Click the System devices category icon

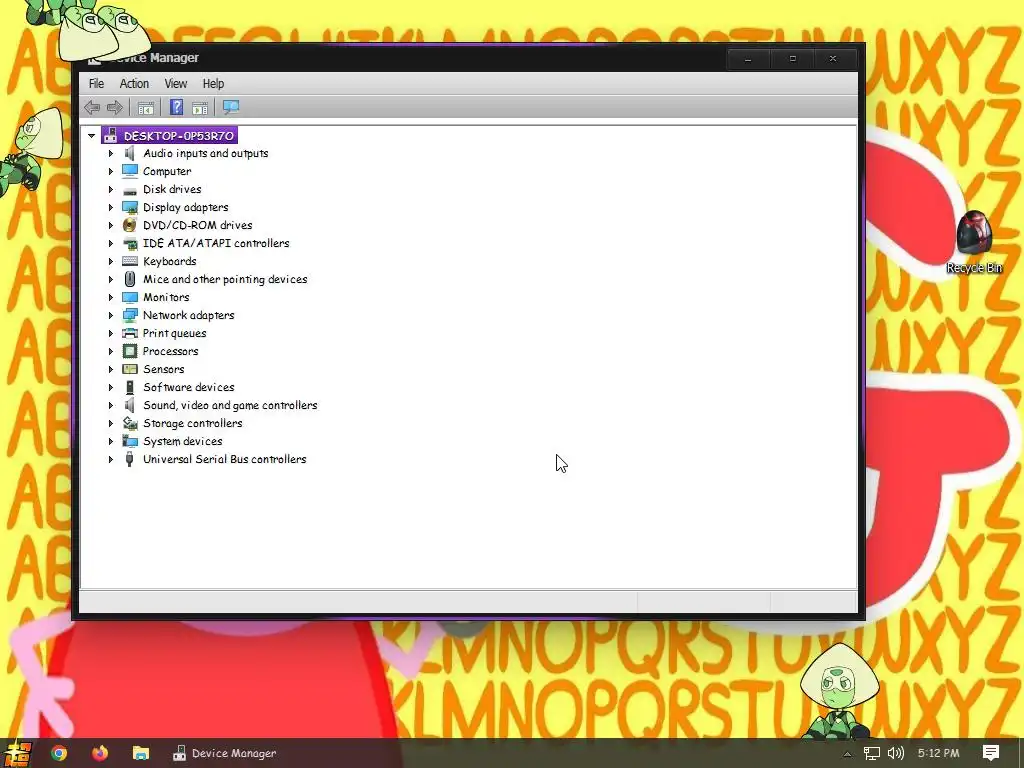tap(130, 441)
